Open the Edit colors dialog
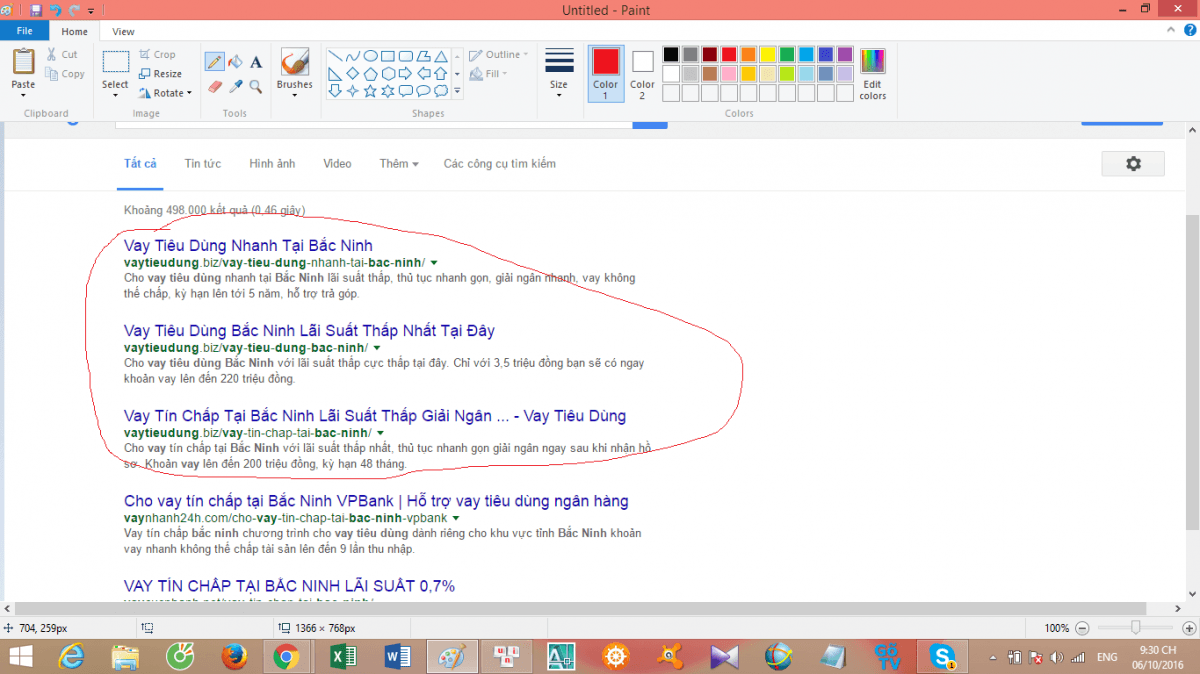The height and width of the screenshot is (674, 1200). [873, 74]
